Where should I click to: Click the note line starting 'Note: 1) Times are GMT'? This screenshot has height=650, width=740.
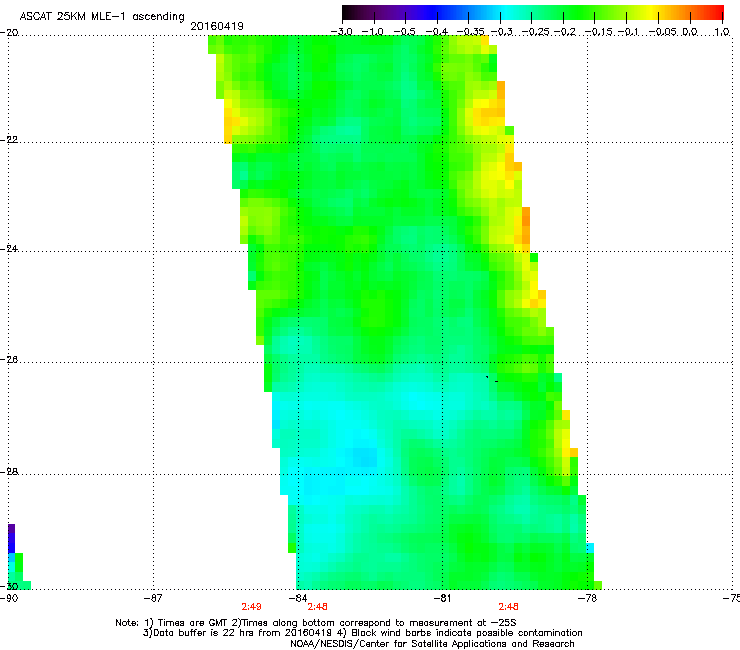(x=316, y=623)
